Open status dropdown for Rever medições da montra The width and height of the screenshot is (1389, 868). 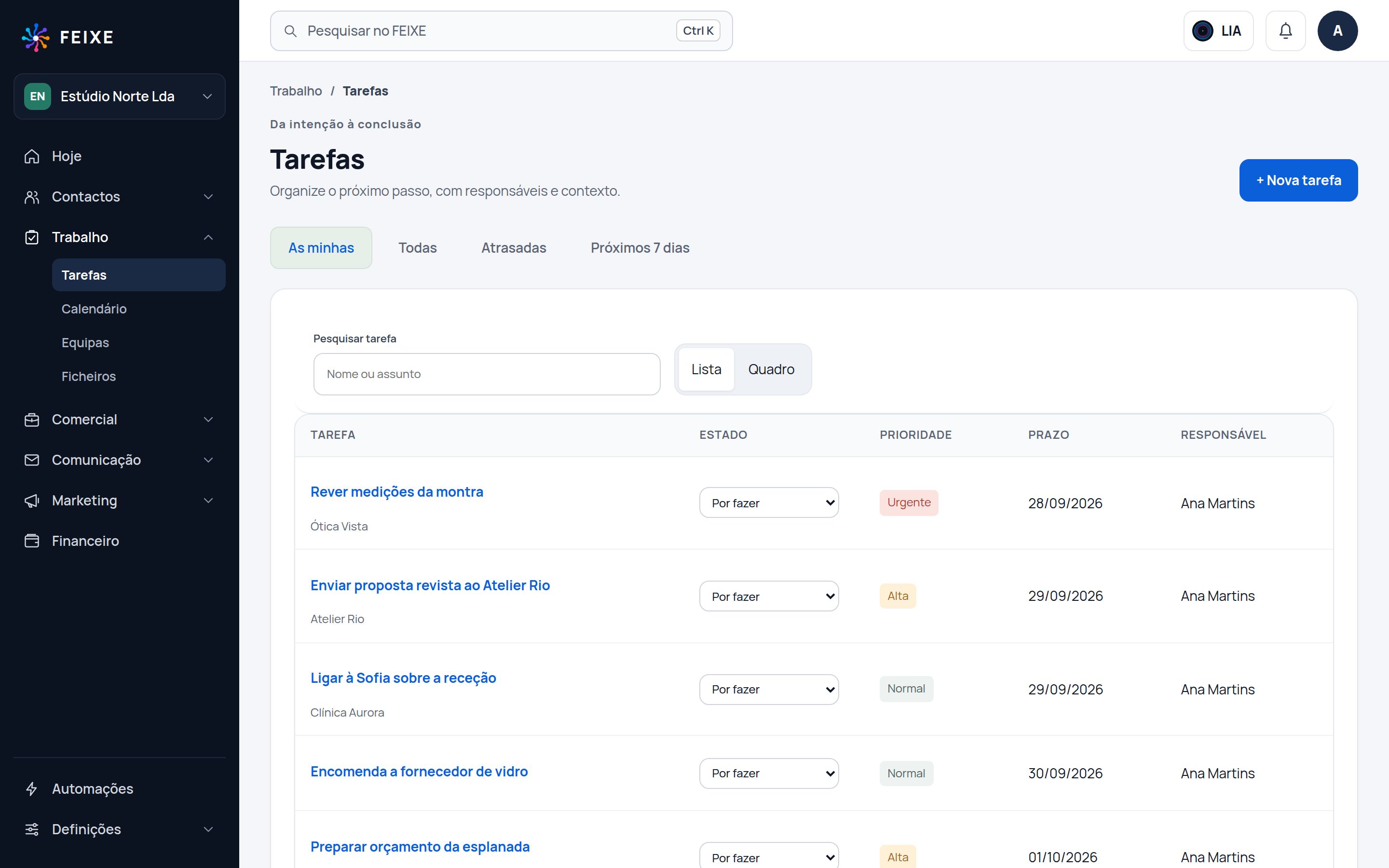tap(769, 503)
